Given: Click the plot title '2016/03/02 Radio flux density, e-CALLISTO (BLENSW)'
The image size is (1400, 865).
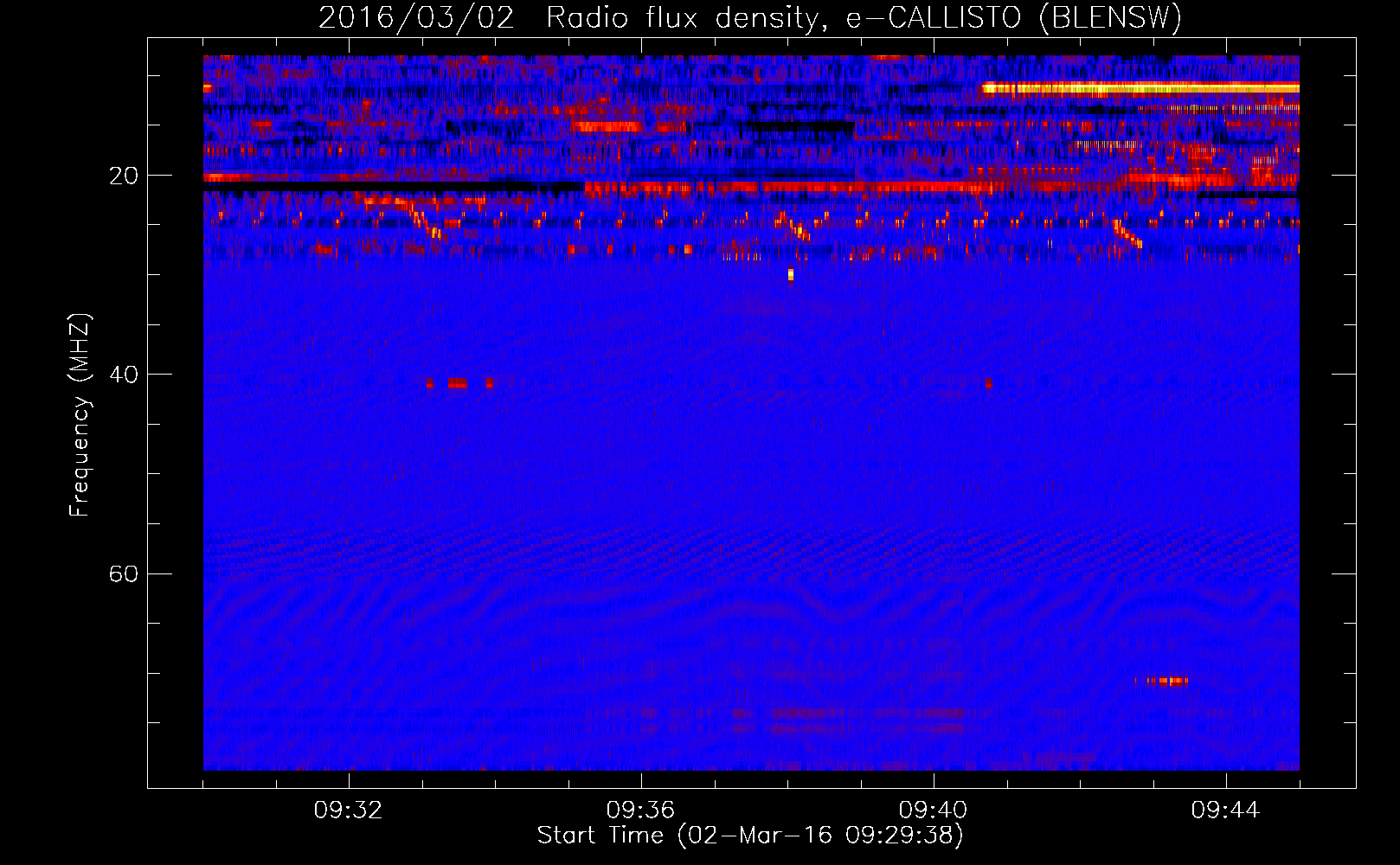Looking at the screenshot, I should (x=750, y=17).
